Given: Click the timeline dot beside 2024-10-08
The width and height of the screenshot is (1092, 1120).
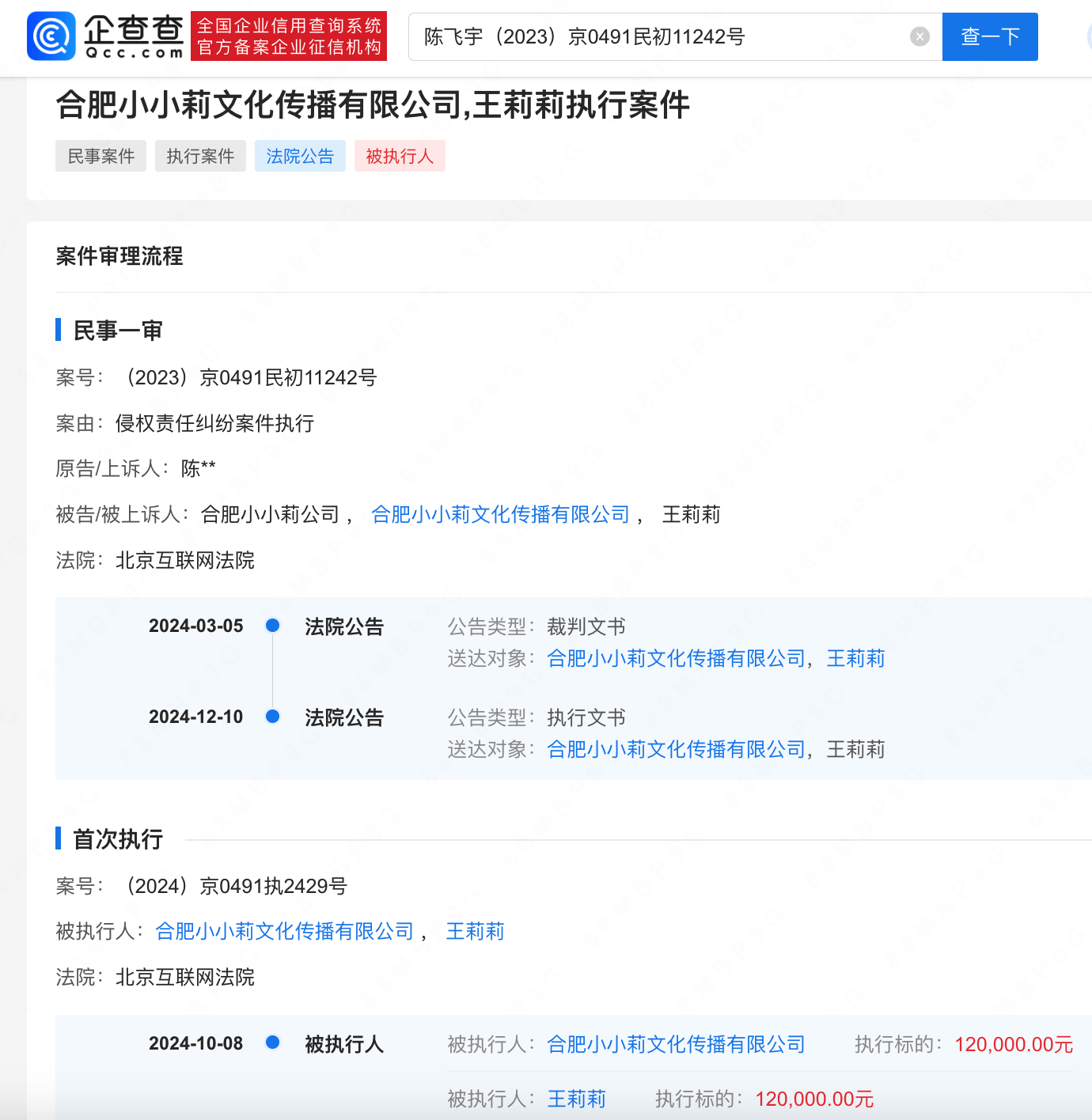Looking at the screenshot, I should click(x=272, y=1042).
